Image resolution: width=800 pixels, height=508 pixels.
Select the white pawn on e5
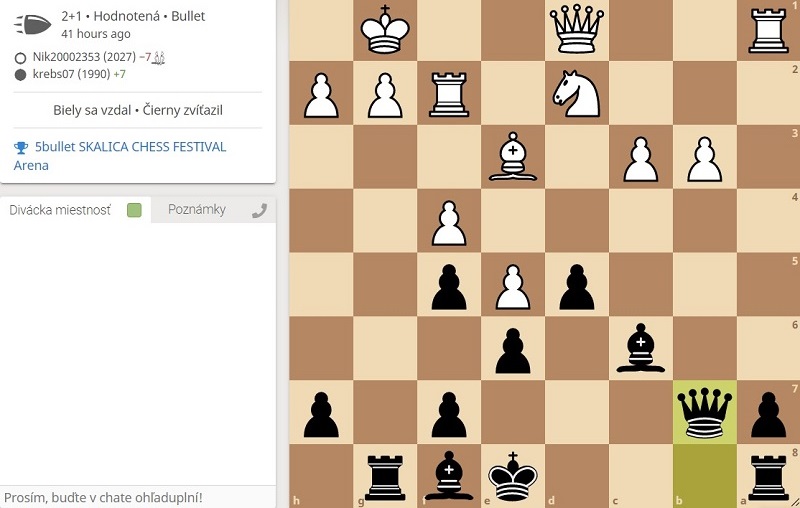pyautogui.click(x=513, y=285)
